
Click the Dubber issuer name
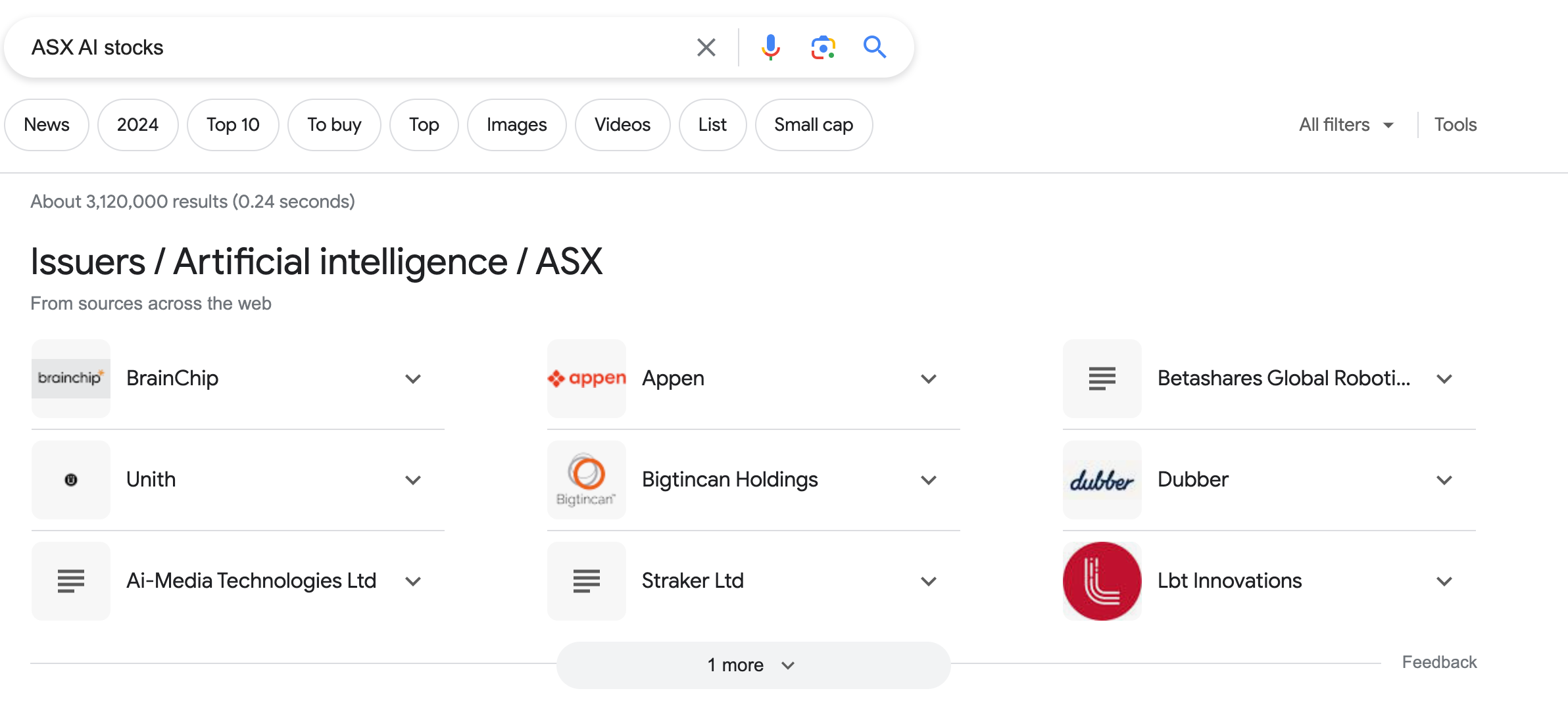pyautogui.click(x=1192, y=480)
